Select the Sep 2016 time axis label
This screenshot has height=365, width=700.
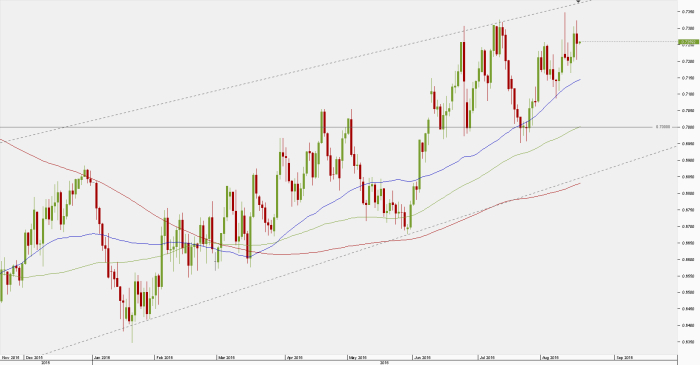pos(624,357)
